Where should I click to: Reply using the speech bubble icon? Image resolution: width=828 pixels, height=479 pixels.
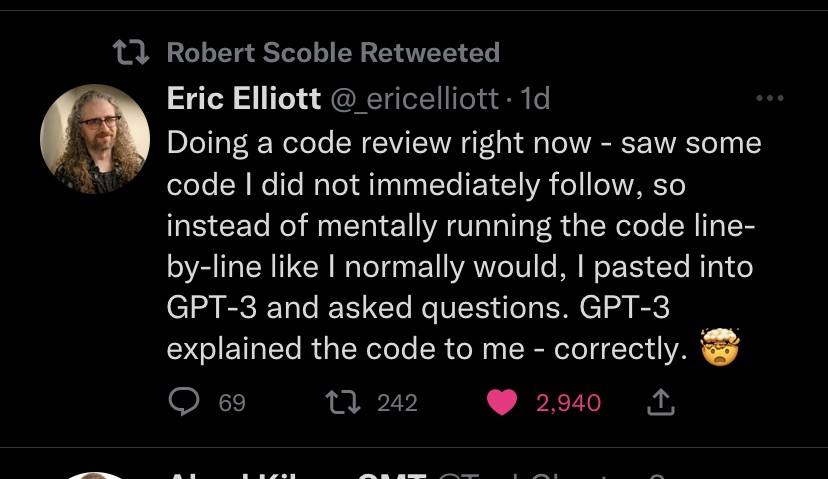coord(184,402)
